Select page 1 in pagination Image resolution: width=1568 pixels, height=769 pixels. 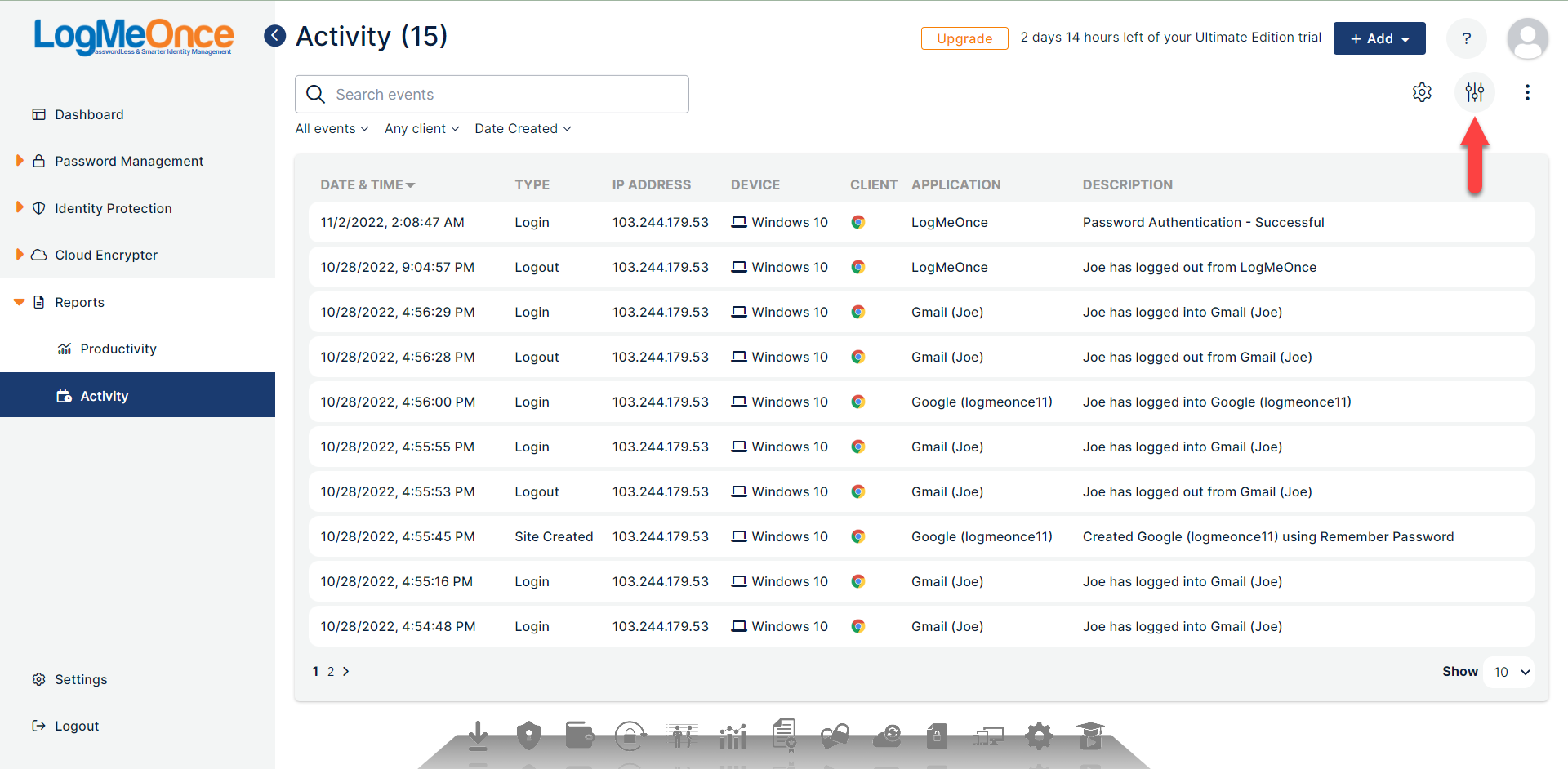[315, 672]
